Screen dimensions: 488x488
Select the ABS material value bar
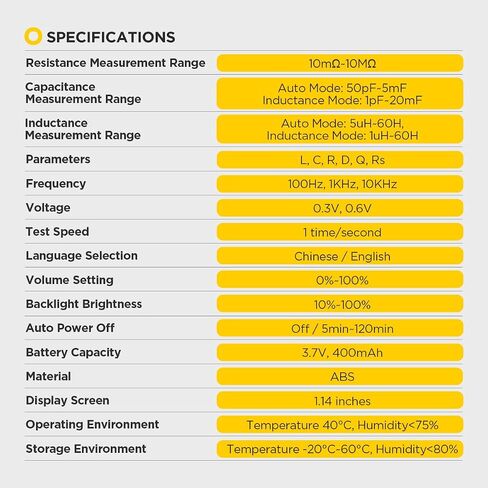coord(340,376)
